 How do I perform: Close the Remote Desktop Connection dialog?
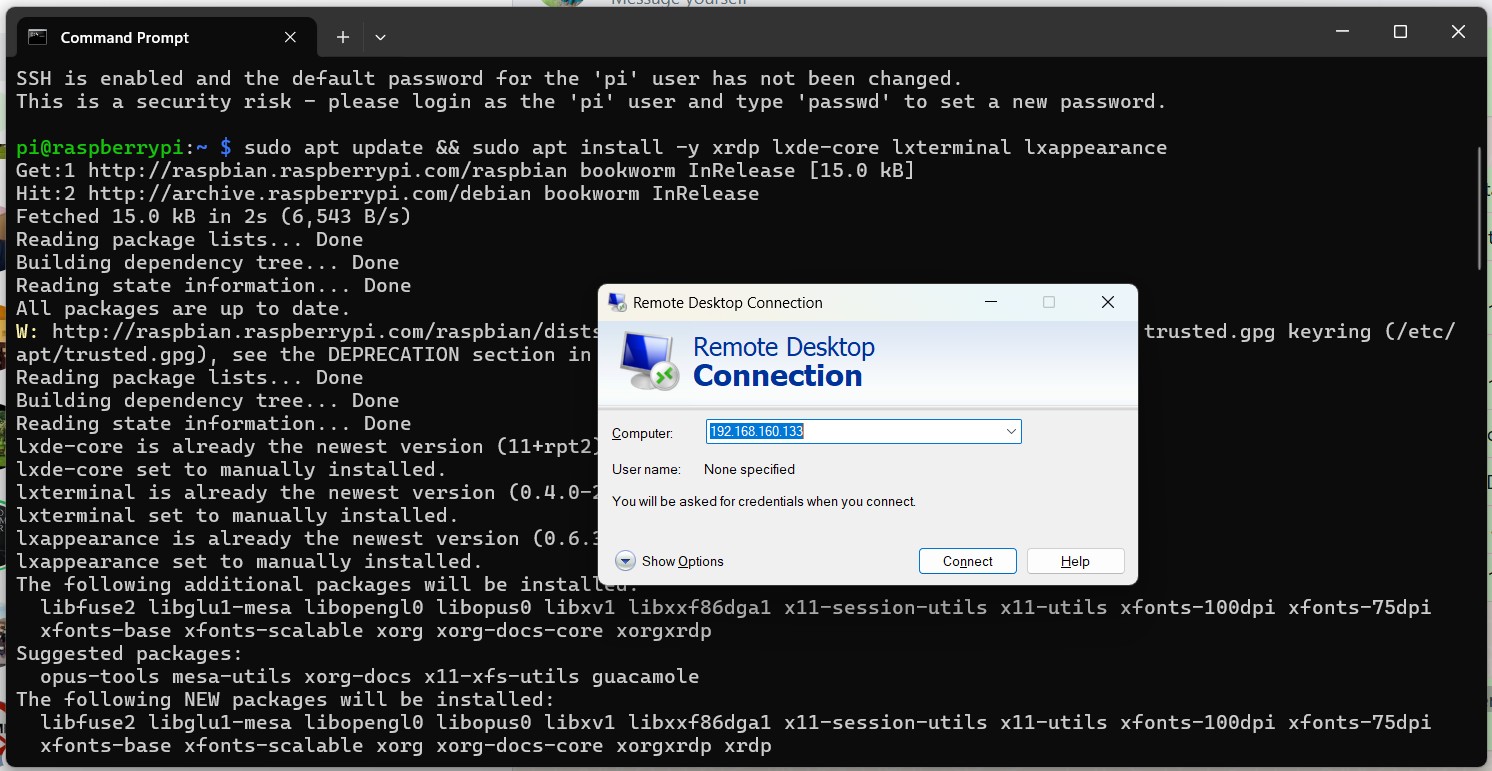pyautogui.click(x=1107, y=302)
